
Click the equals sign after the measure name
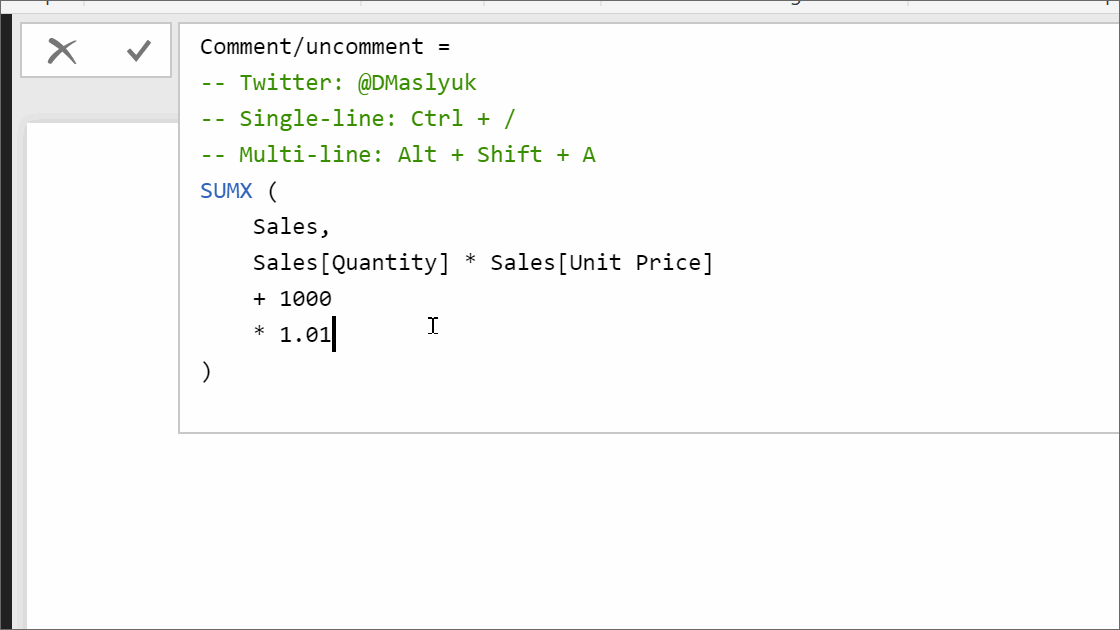(x=443, y=46)
